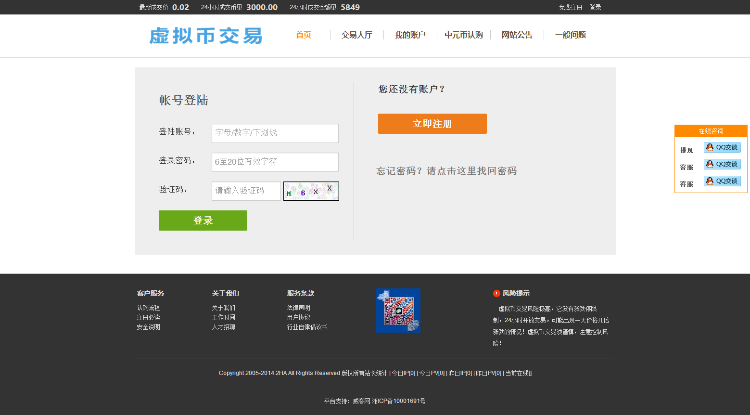Click the 关于我们 footer heading
750x415 pixels.
click(225, 293)
